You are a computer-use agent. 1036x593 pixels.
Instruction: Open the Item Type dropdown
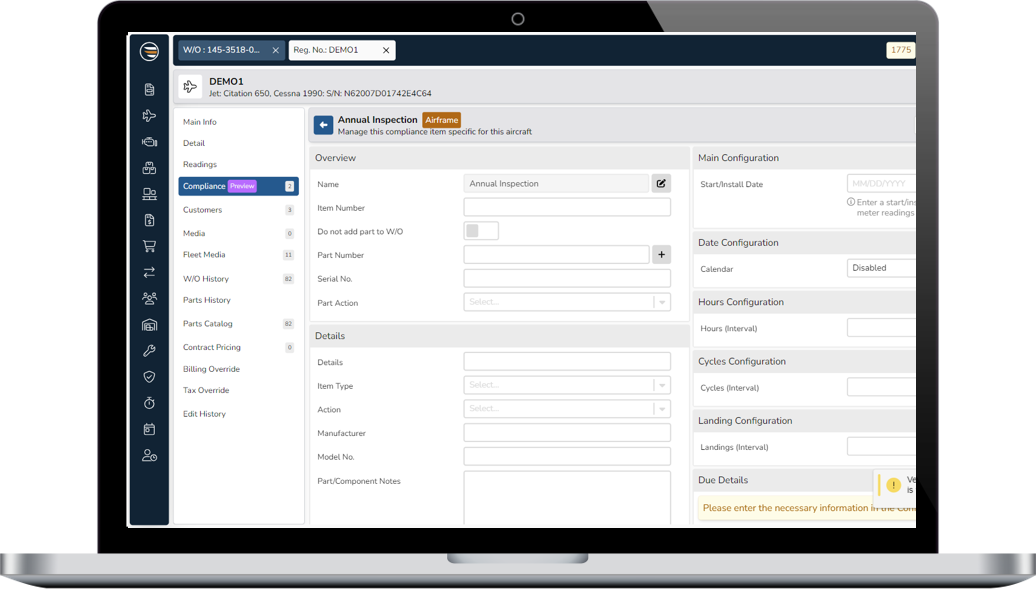pos(567,385)
